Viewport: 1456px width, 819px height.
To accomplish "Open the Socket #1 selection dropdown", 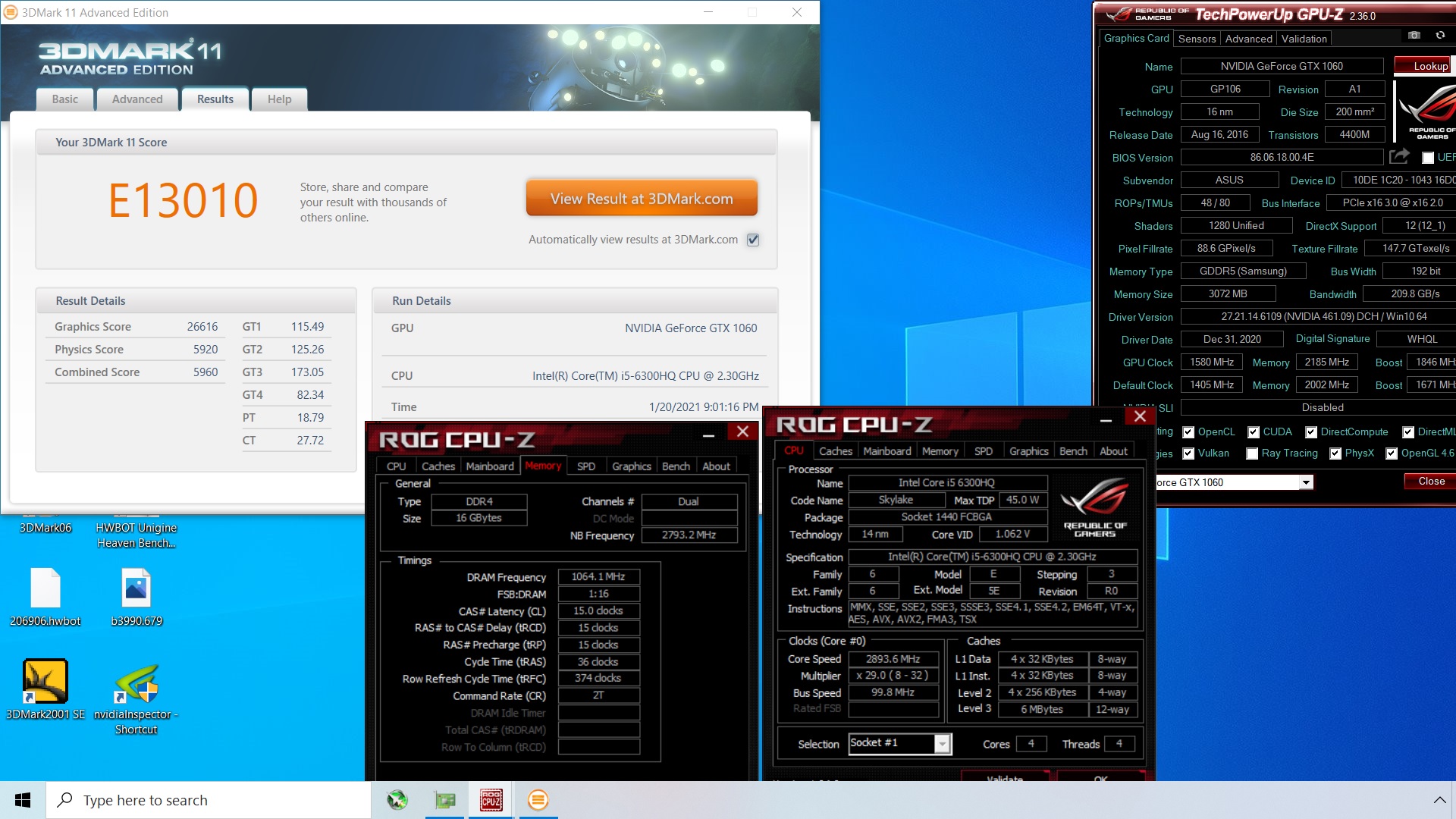I will coord(942,744).
